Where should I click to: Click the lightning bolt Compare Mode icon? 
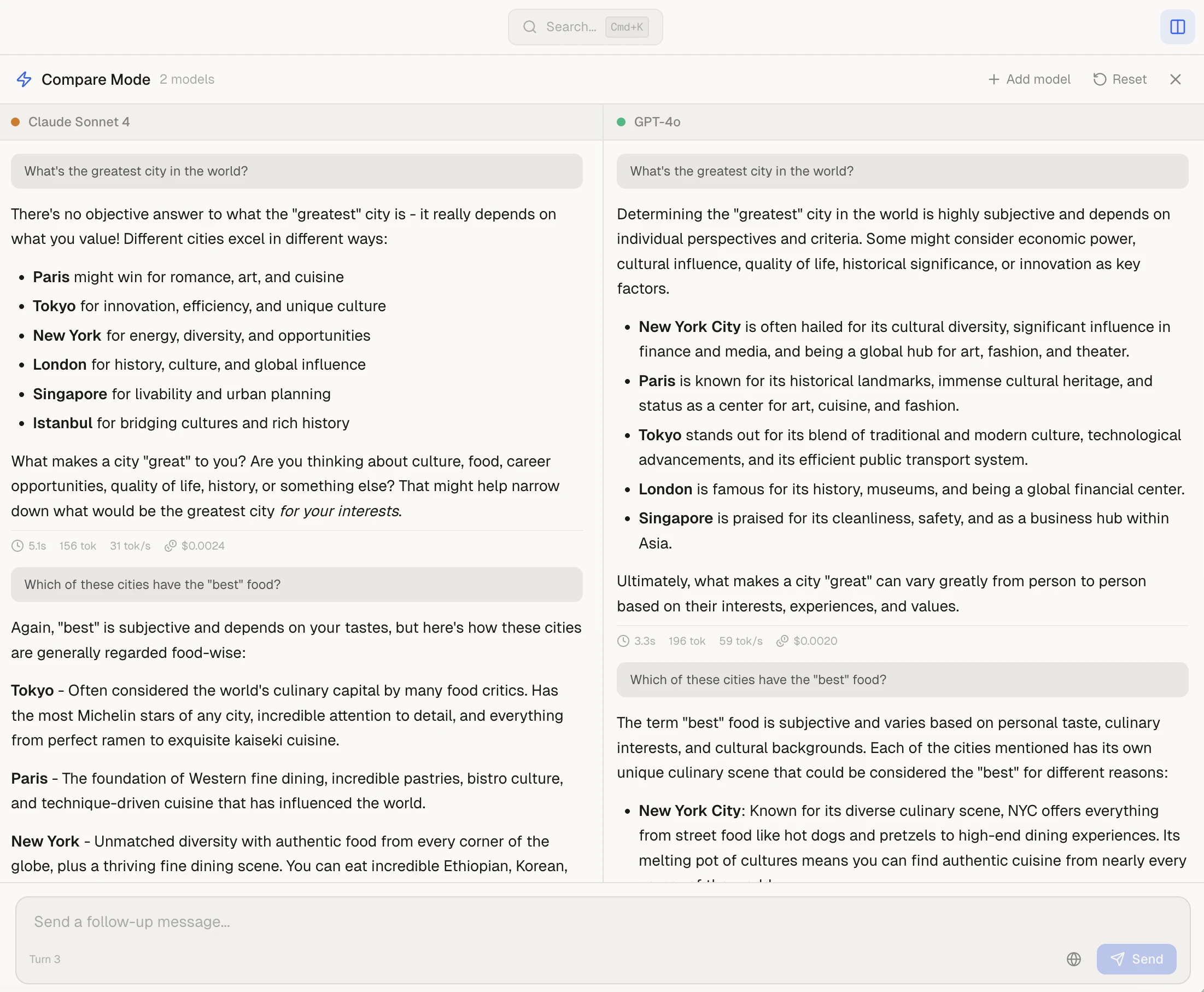tap(24, 79)
